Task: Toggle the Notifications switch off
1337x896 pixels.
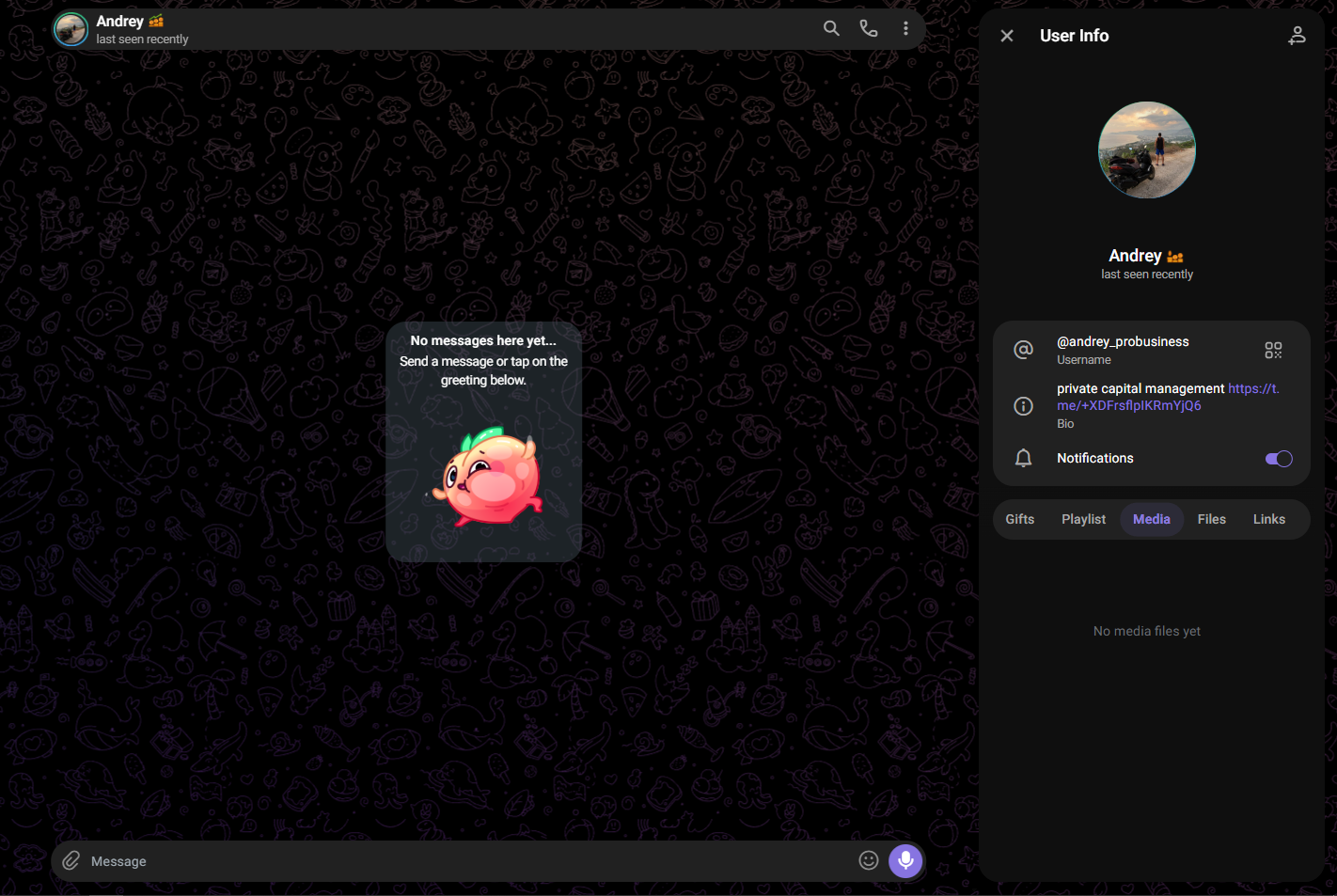Action: pos(1279,459)
